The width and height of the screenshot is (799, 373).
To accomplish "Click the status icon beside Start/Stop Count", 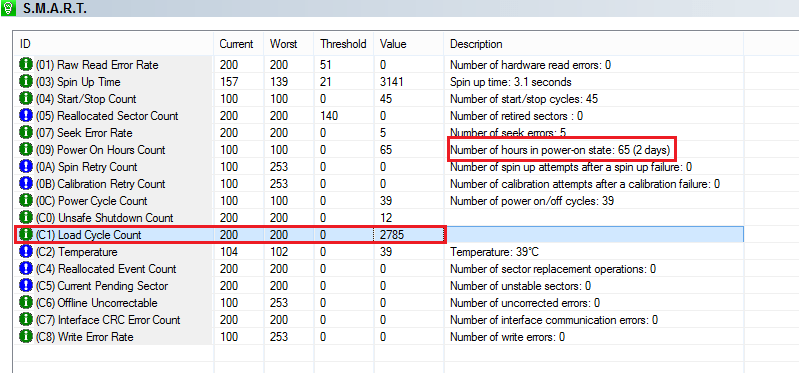I will [25, 99].
